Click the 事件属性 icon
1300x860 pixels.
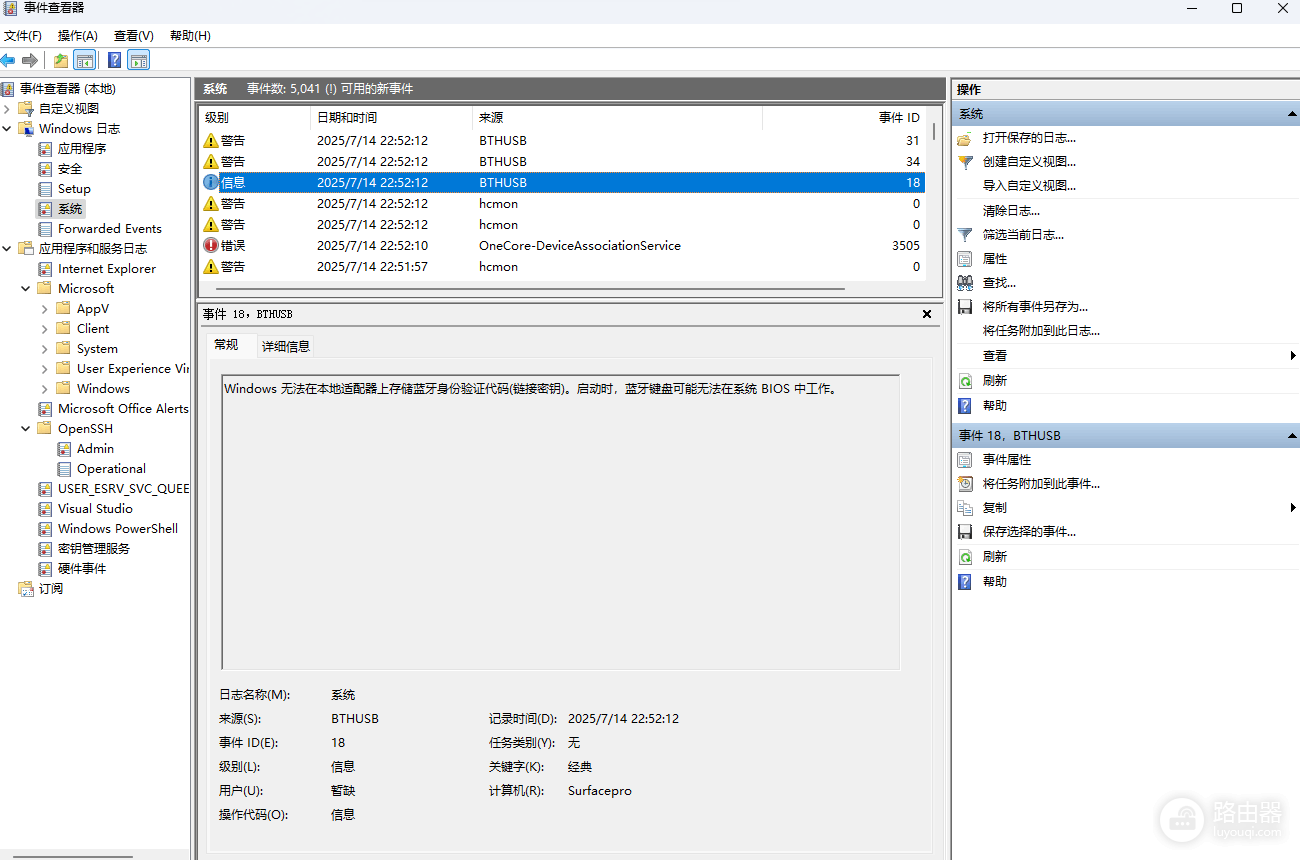pos(965,460)
